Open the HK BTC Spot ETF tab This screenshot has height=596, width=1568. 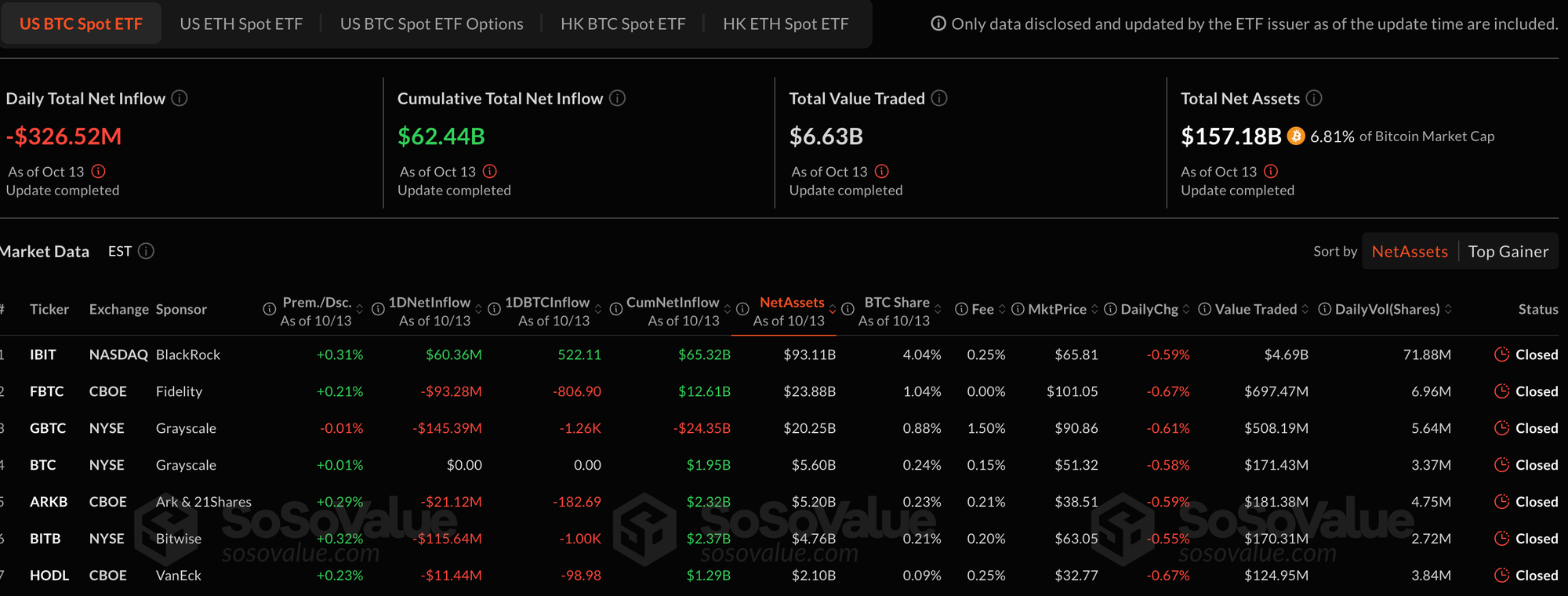click(622, 24)
